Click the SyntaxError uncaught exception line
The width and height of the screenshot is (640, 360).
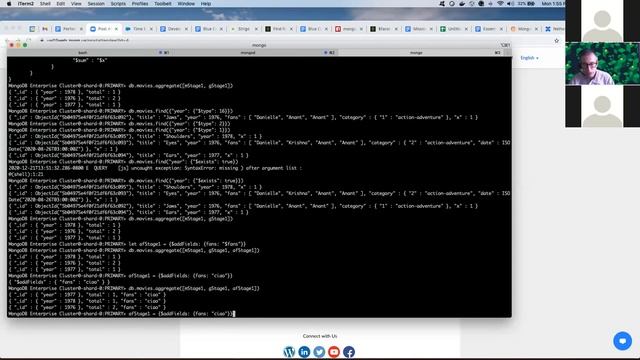(x=155, y=168)
